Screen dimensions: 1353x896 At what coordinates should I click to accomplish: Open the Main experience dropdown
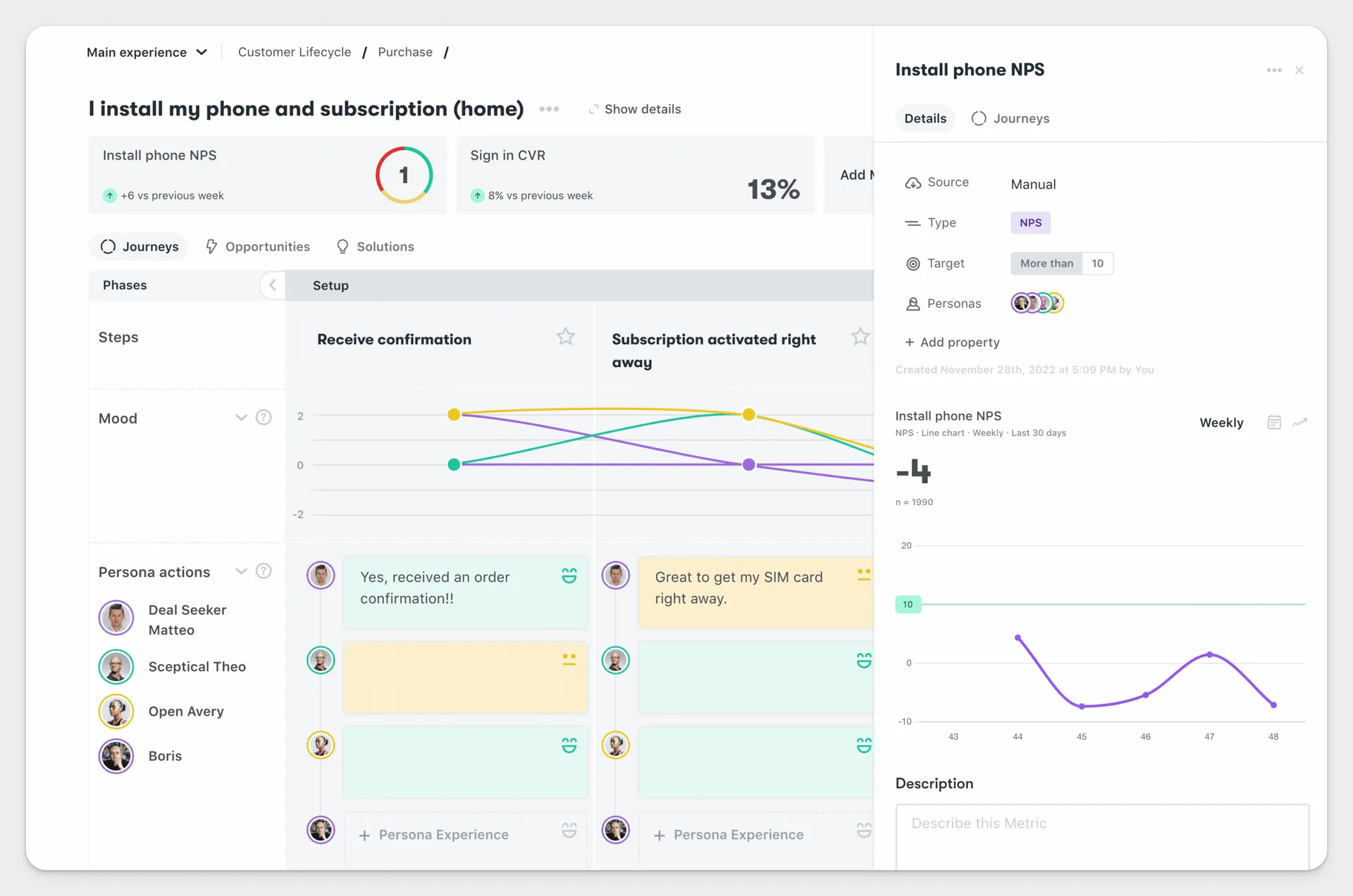point(147,52)
